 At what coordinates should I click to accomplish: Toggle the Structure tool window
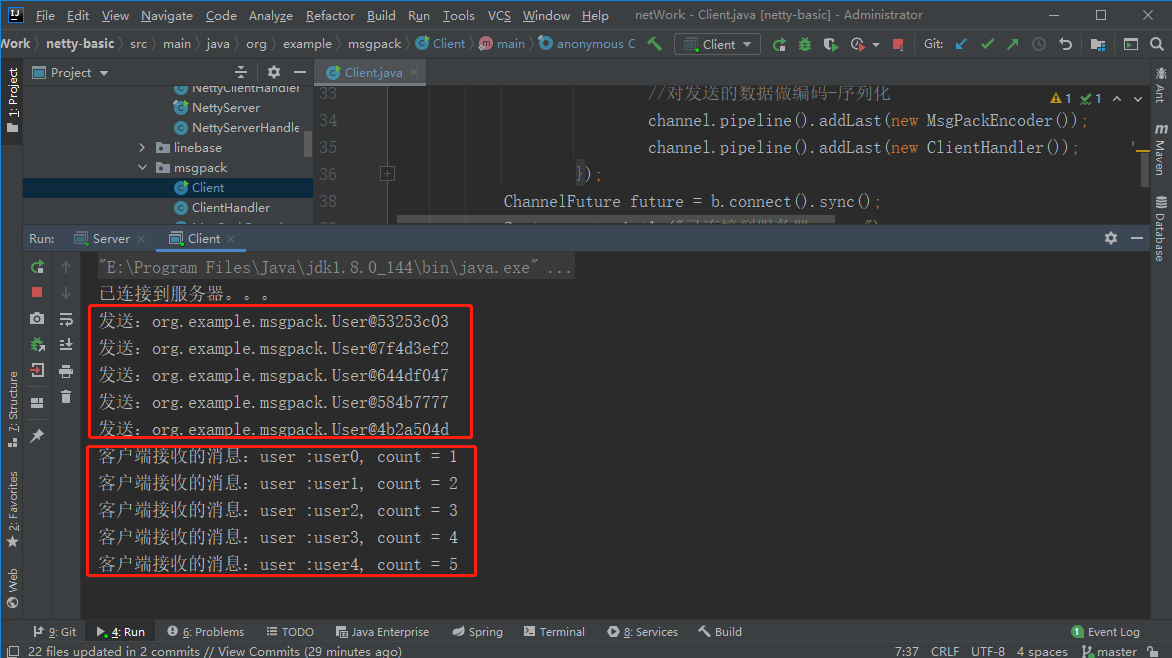(13, 409)
